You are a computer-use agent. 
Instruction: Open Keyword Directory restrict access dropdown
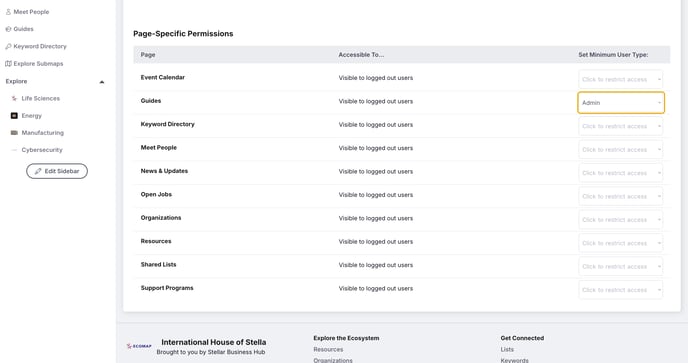[620, 126]
